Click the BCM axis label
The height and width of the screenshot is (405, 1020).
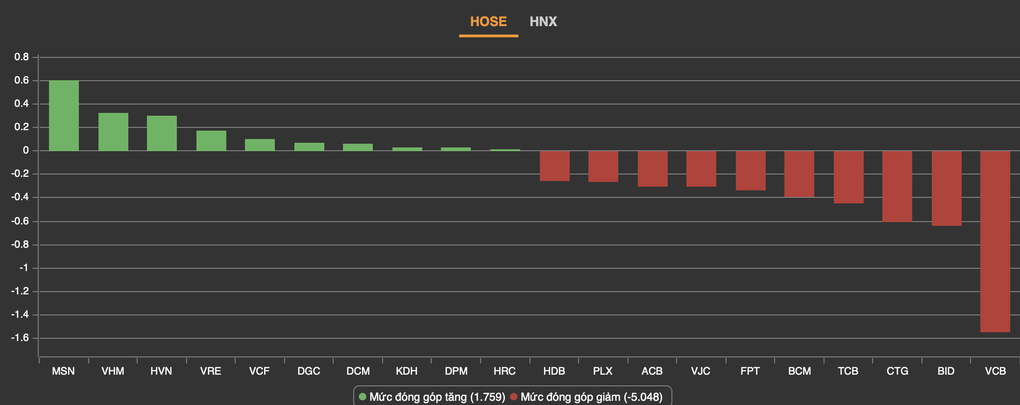(x=799, y=371)
